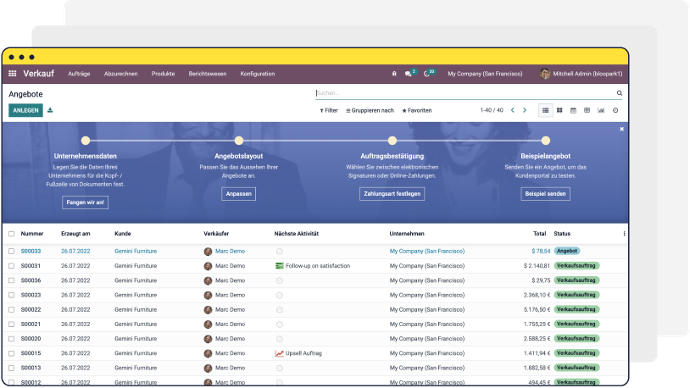
Task: Open Mitchell Admin user menu
Action: tap(581, 74)
